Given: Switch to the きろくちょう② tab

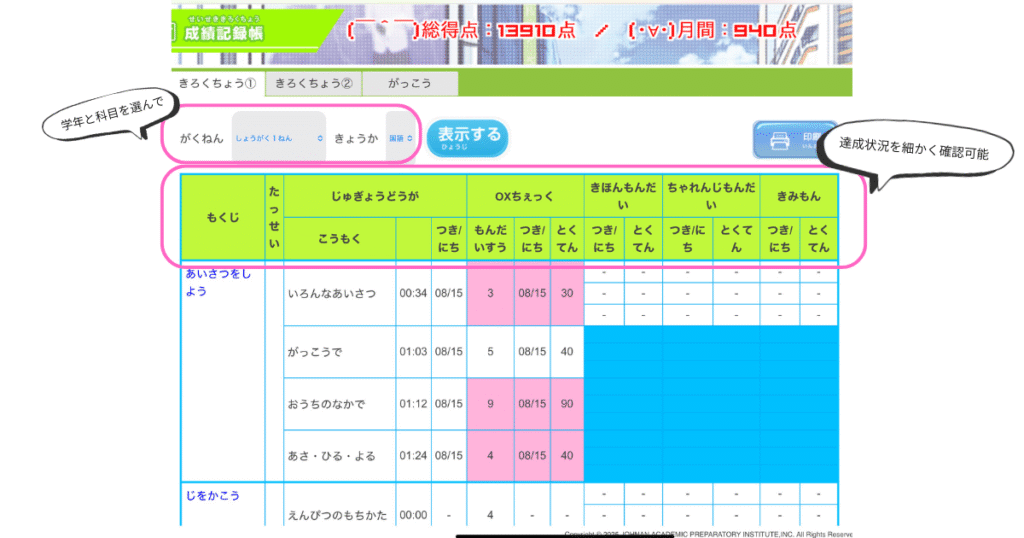Looking at the screenshot, I should click(x=314, y=84).
